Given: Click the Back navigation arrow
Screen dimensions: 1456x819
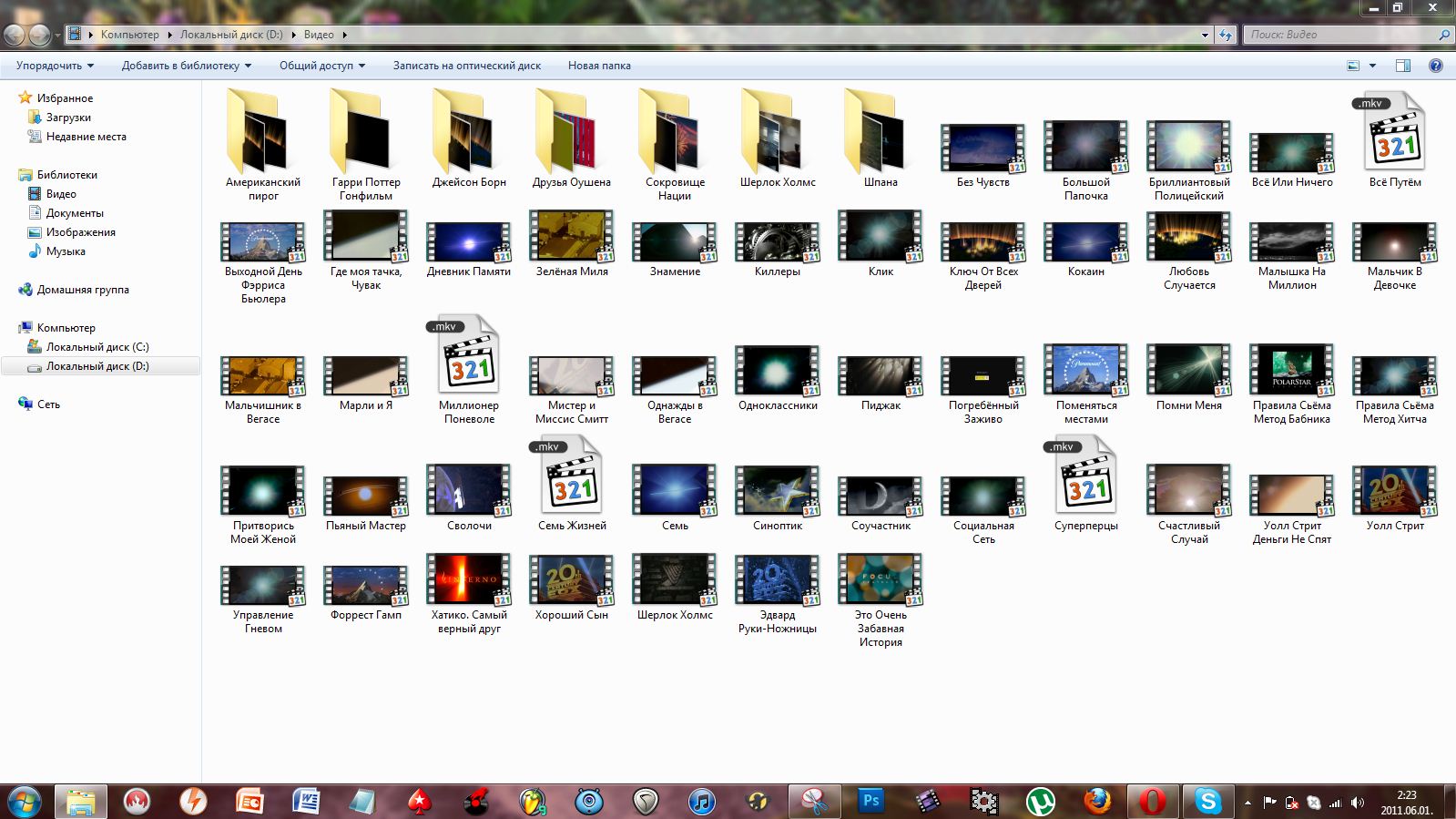Looking at the screenshot, I should click(x=15, y=35).
